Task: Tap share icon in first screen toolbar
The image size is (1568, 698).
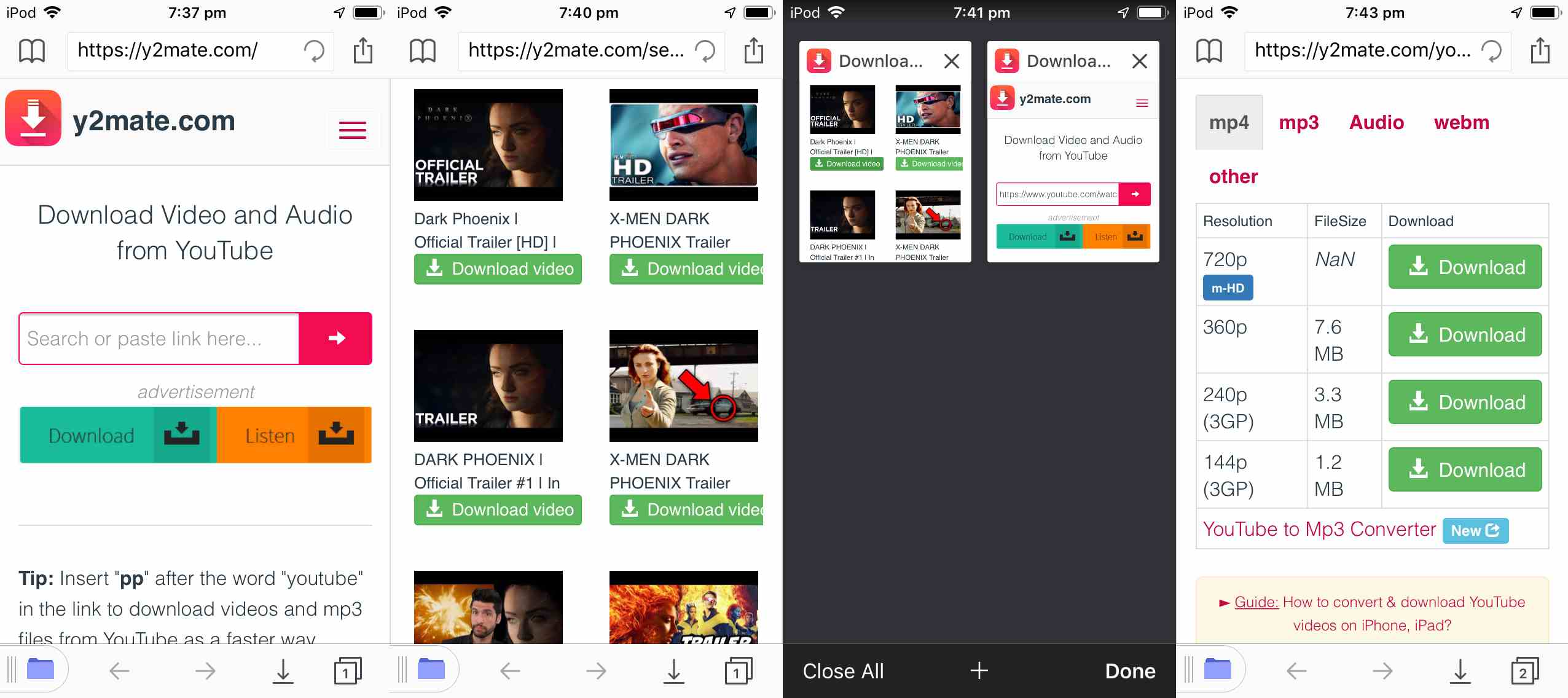Action: pyautogui.click(x=363, y=50)
